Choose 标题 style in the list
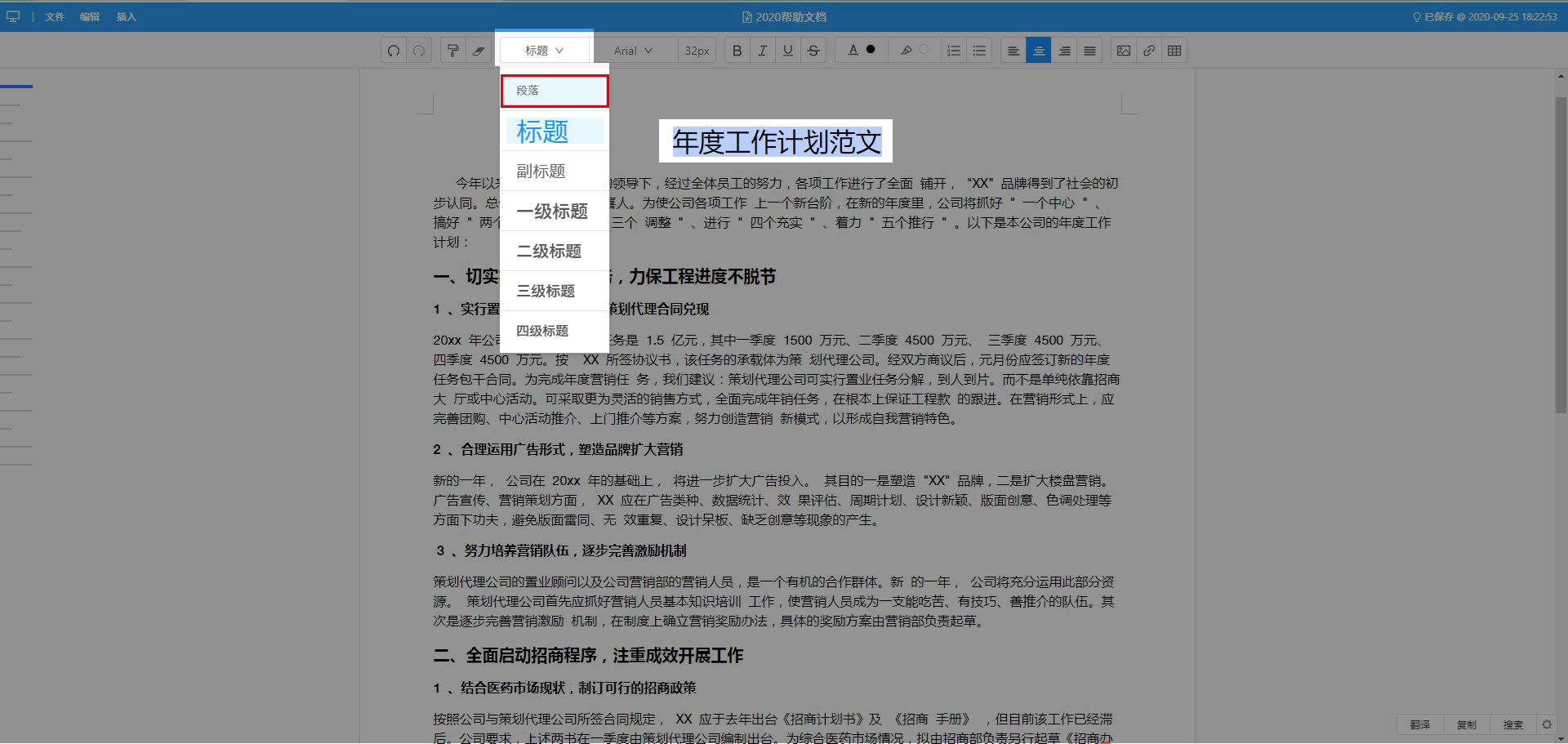This screenshot has height=744, width=1568. [555, 131]
